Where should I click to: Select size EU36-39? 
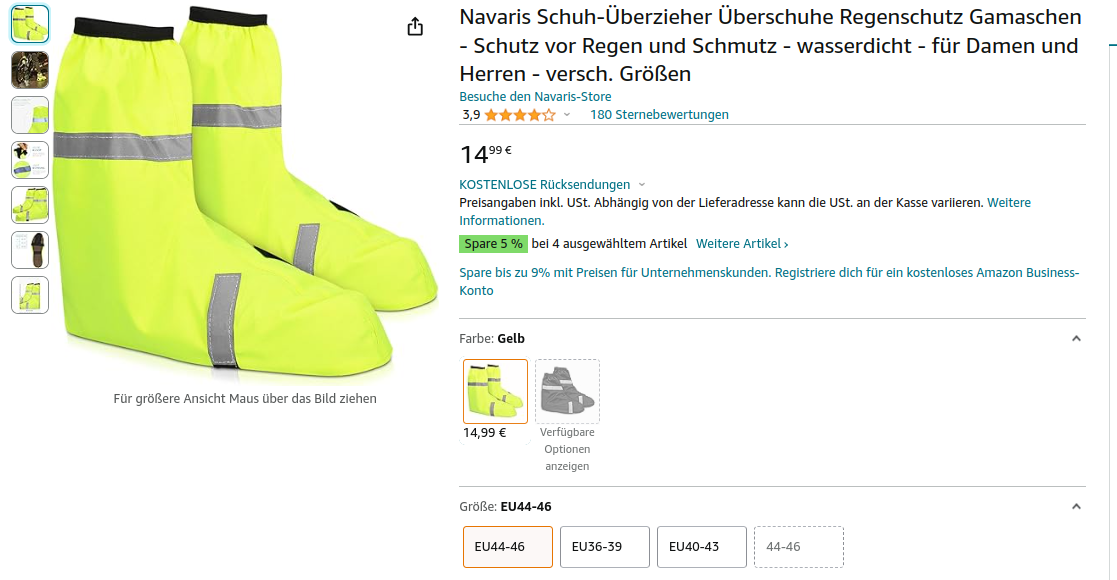605,547
